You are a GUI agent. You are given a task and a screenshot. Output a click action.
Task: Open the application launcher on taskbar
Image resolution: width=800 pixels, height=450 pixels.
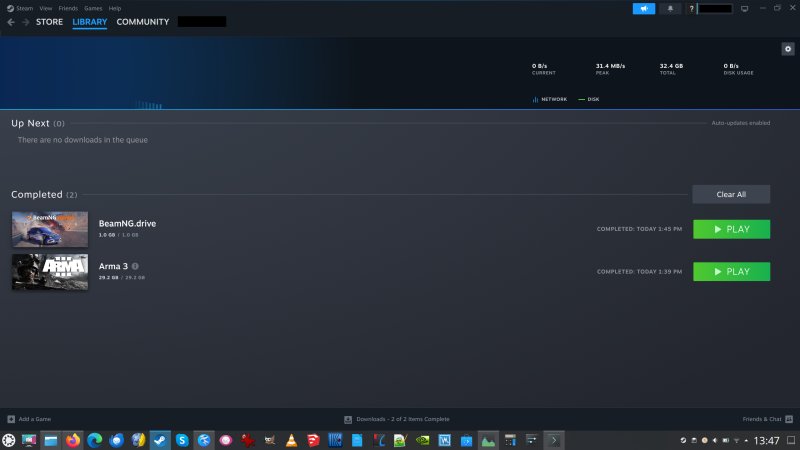point(9,440)
